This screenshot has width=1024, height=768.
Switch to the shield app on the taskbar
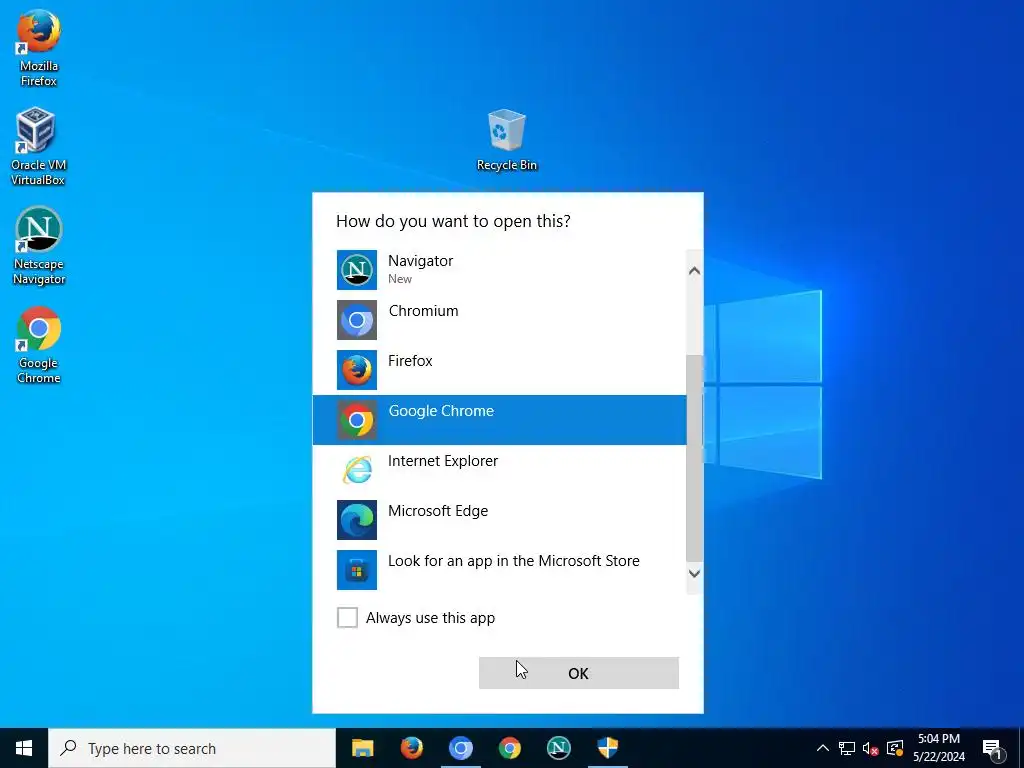pyautogui.click(x=607, y=748)
